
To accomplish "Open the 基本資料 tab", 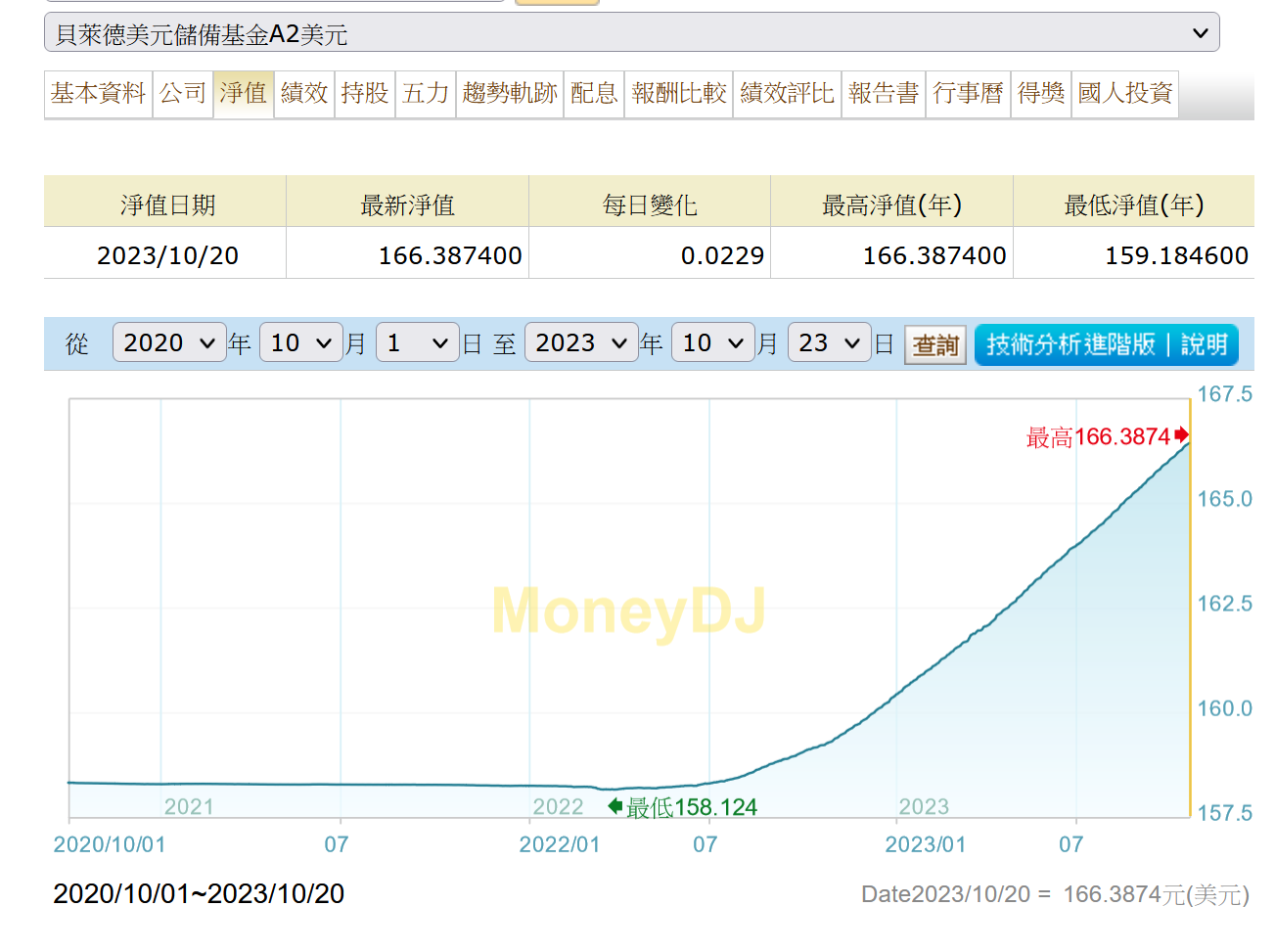I will [98, 94].
